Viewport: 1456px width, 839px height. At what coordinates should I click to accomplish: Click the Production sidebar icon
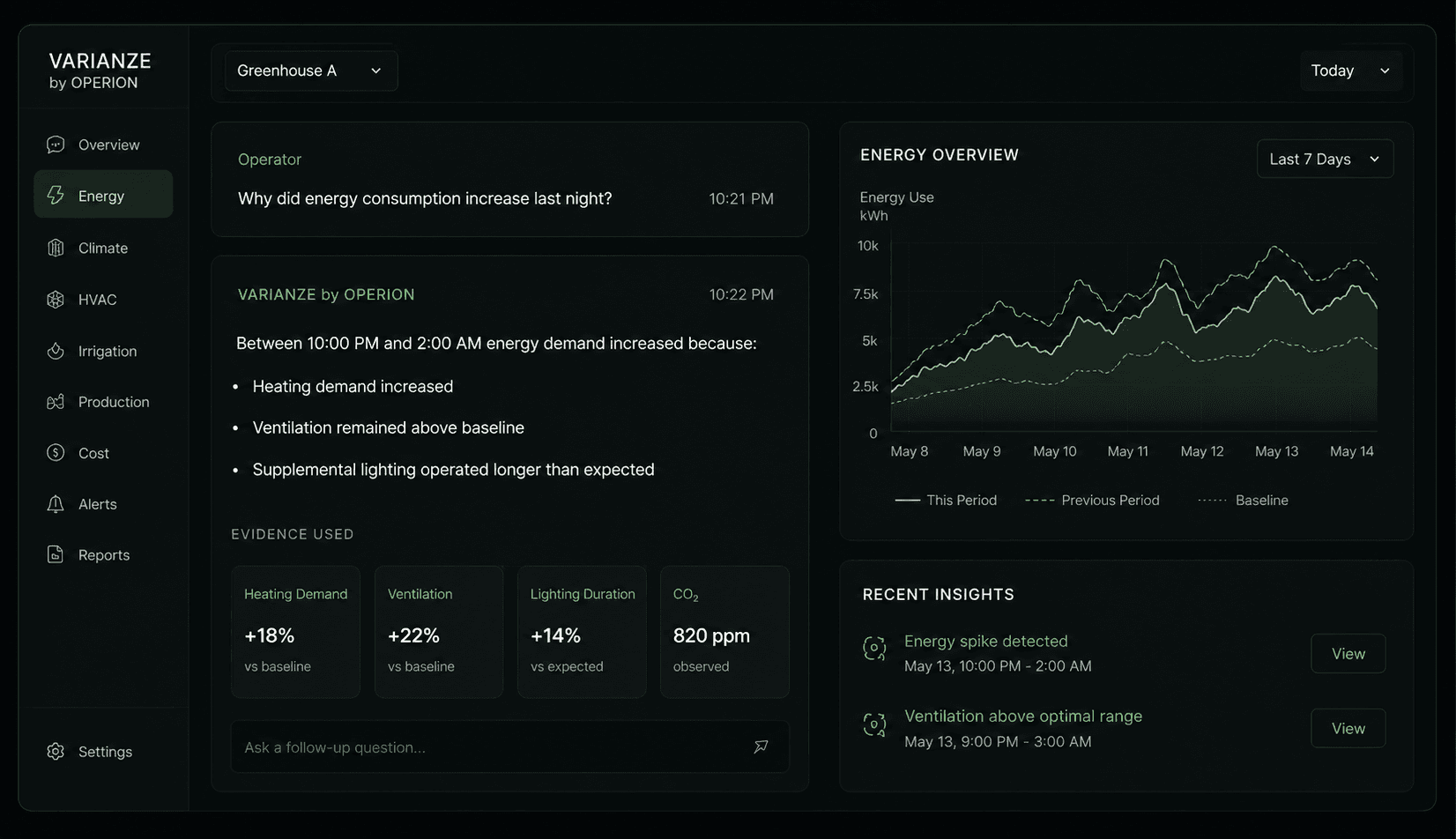coord(56,402)
